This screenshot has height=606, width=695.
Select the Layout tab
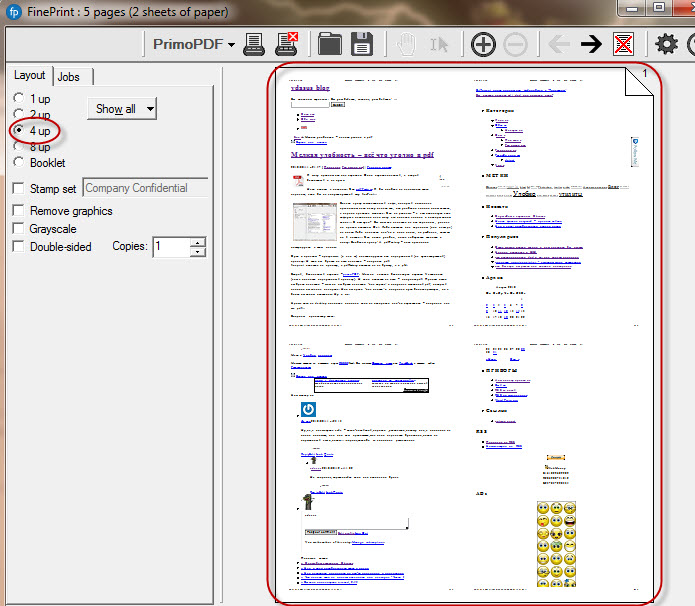[29, 76]
